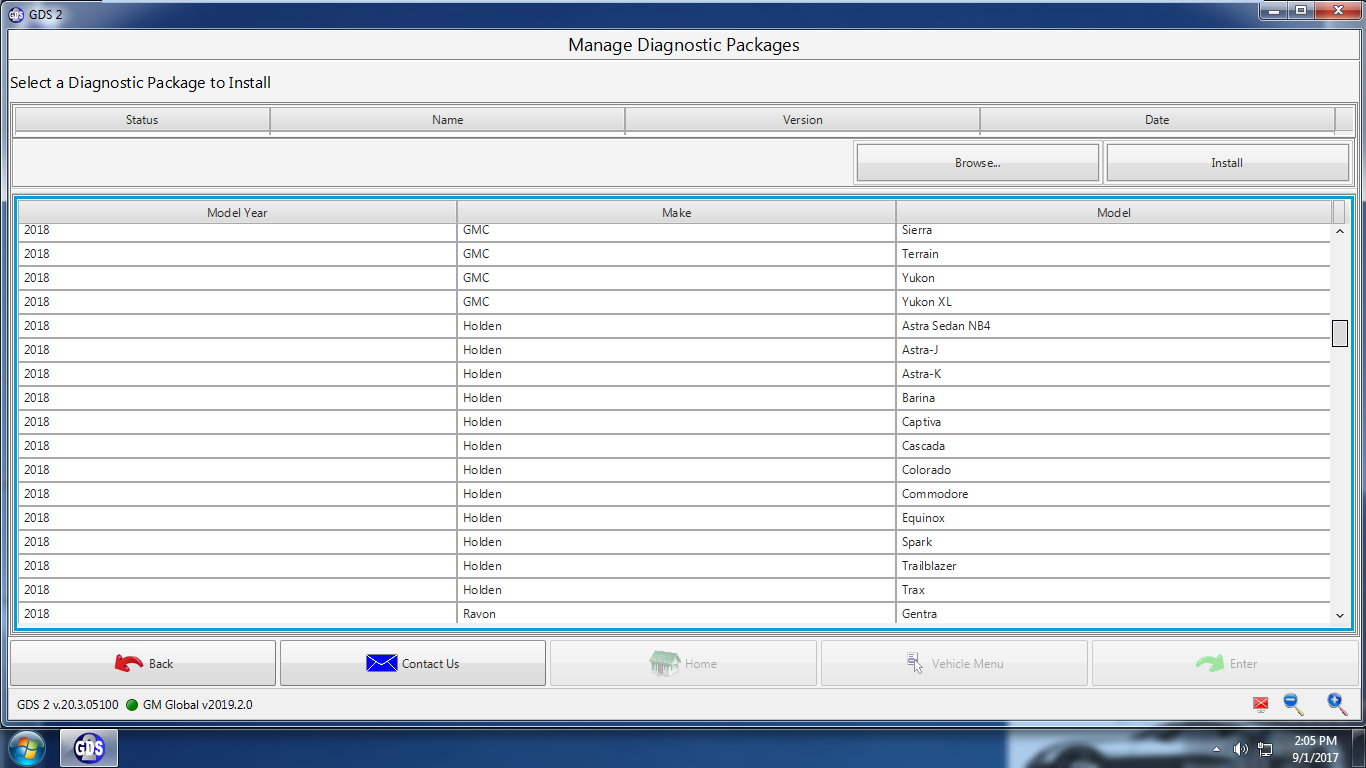Viewport: 1366px width, 768px height.
Task: Select Holden Astra Sedan NB4 row
Action: tap(674, 326)
